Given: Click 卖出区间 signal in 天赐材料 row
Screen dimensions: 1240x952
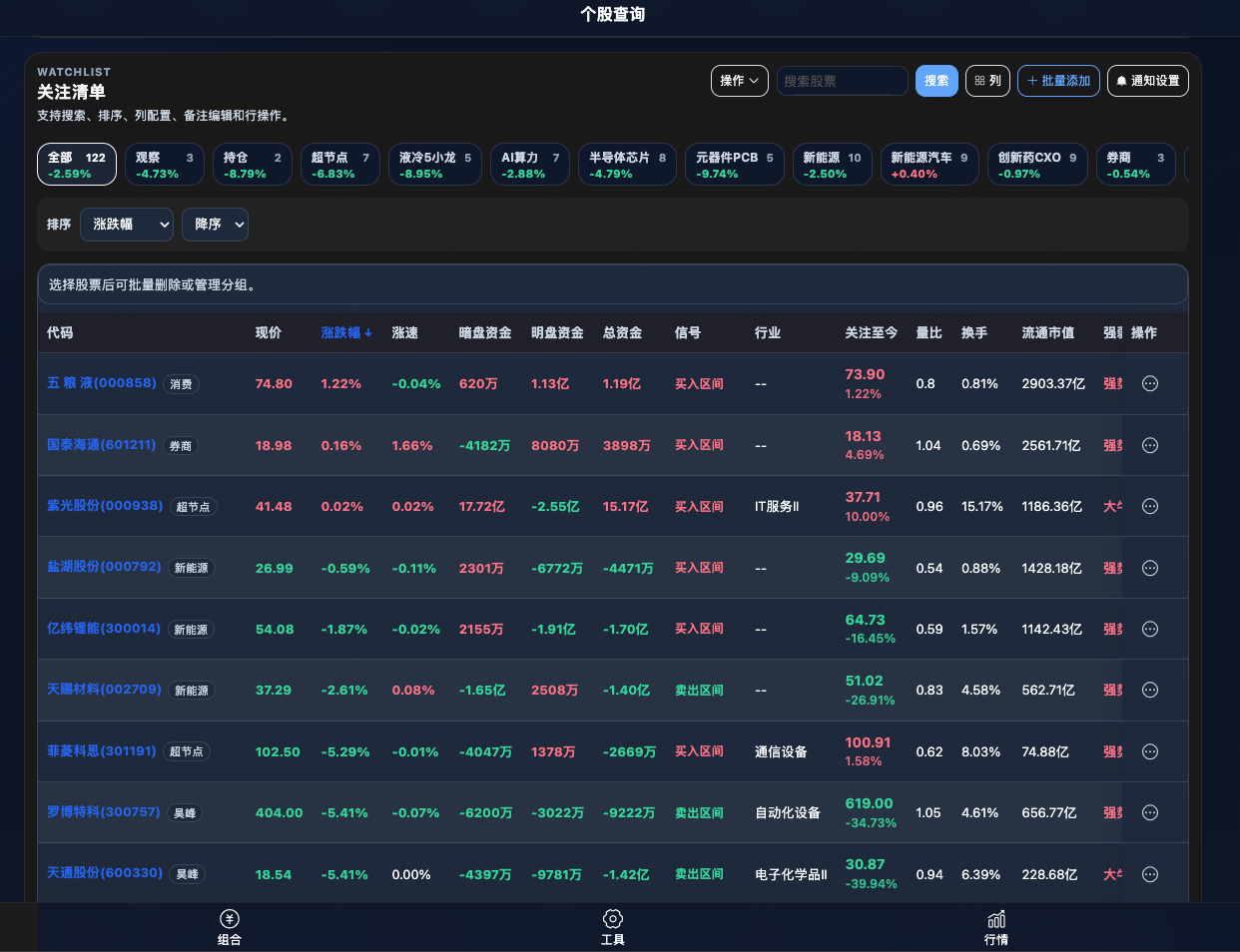Looking at the screenshot, I should [x=699, y=690].
